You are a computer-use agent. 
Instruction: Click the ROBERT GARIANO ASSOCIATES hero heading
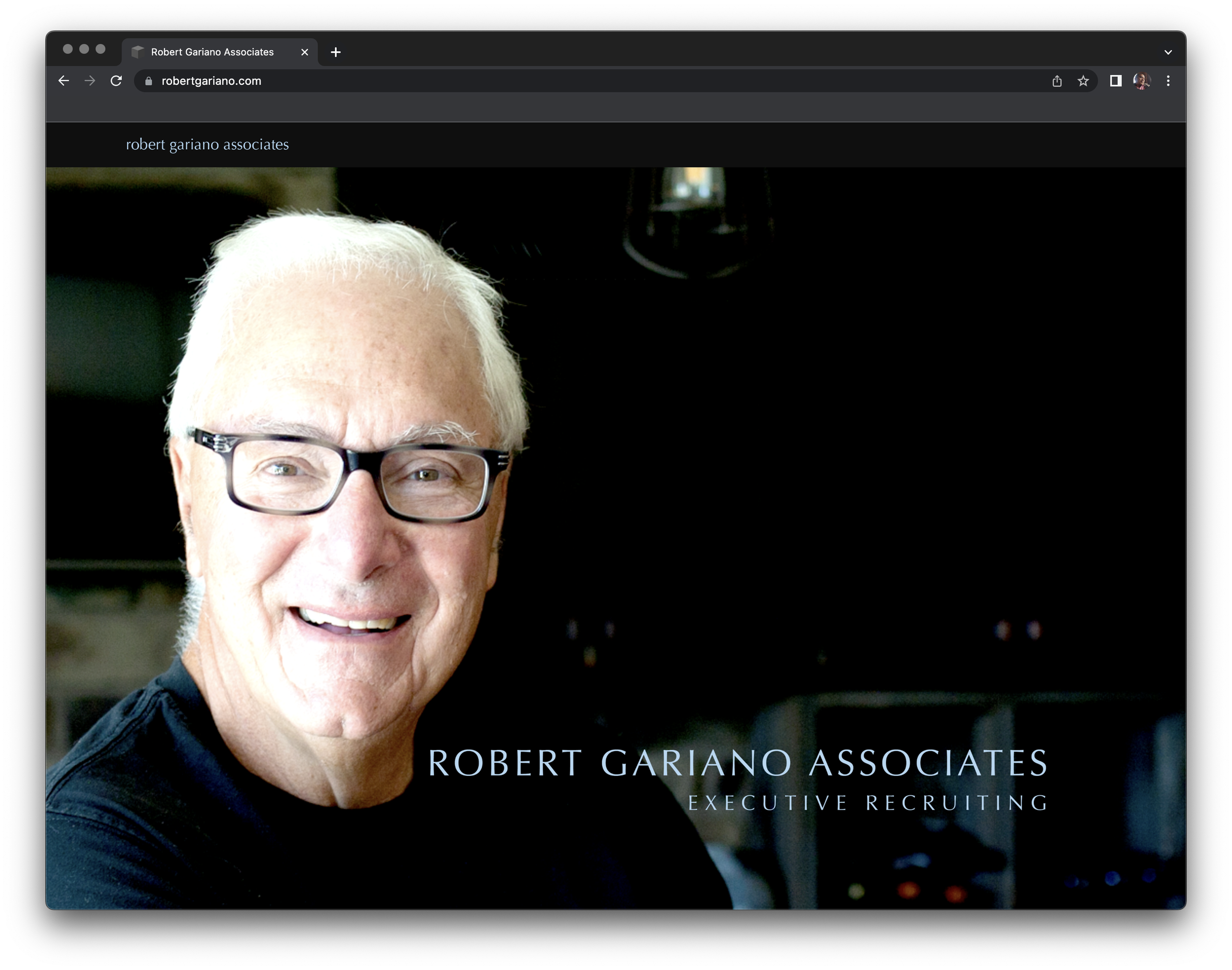pos(737,763)
